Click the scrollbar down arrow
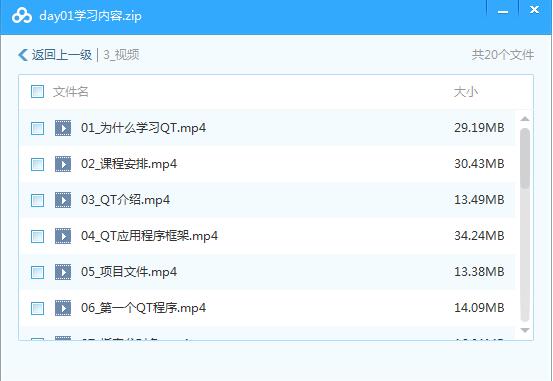The image size is (553, 381). coord(525,330)
